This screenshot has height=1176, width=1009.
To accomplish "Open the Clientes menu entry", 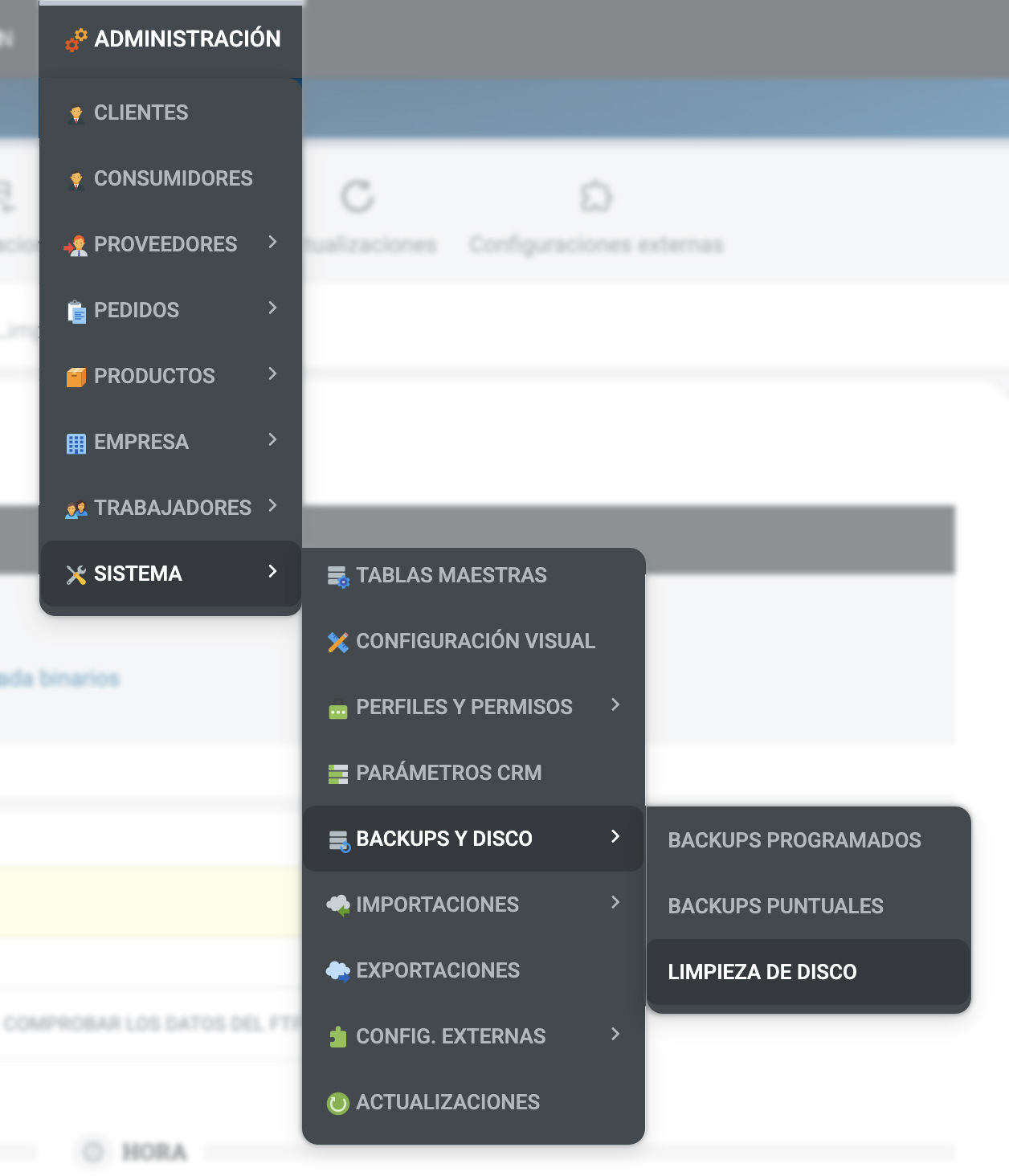I will [x=170, y=112].
